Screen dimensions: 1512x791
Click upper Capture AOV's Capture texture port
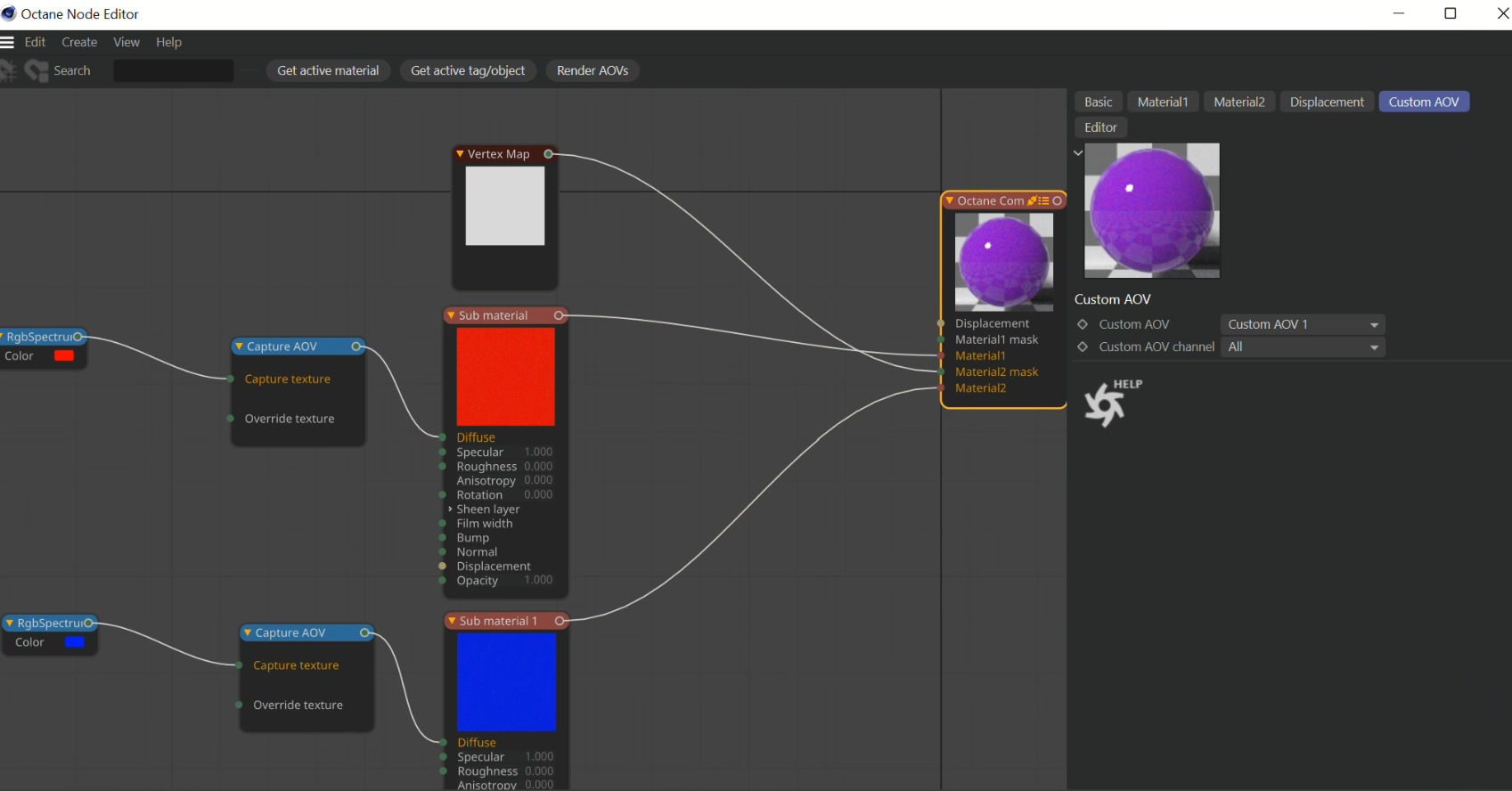[231, 379]
